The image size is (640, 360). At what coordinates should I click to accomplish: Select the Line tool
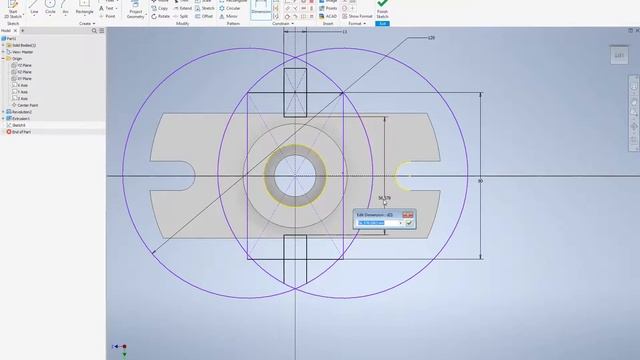point(34,8)
